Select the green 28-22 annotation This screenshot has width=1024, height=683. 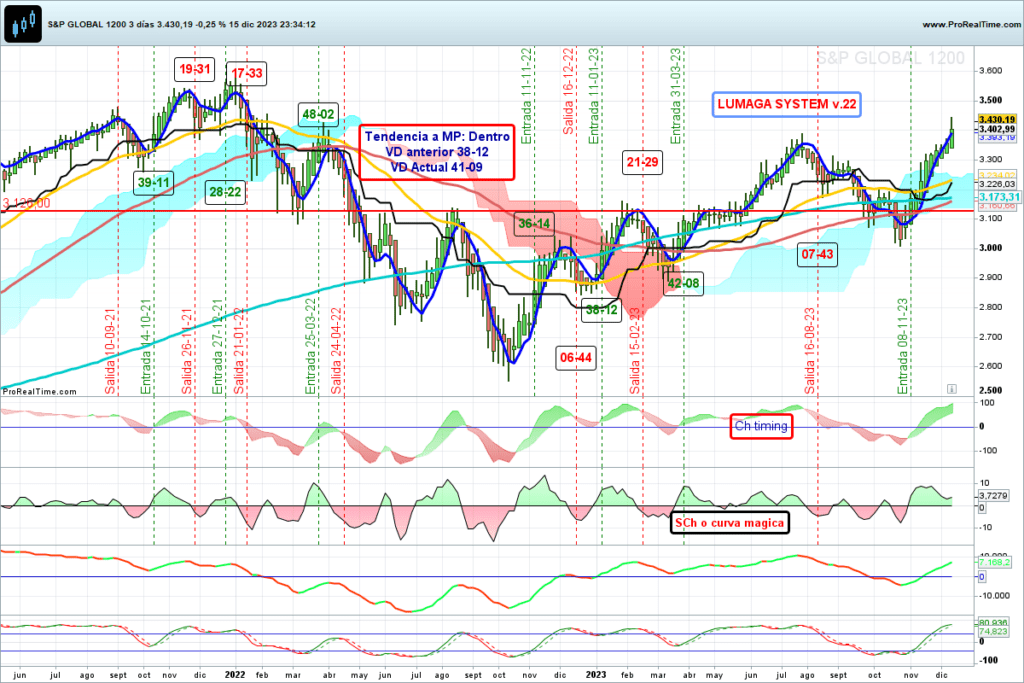click(x=225, y=192)
